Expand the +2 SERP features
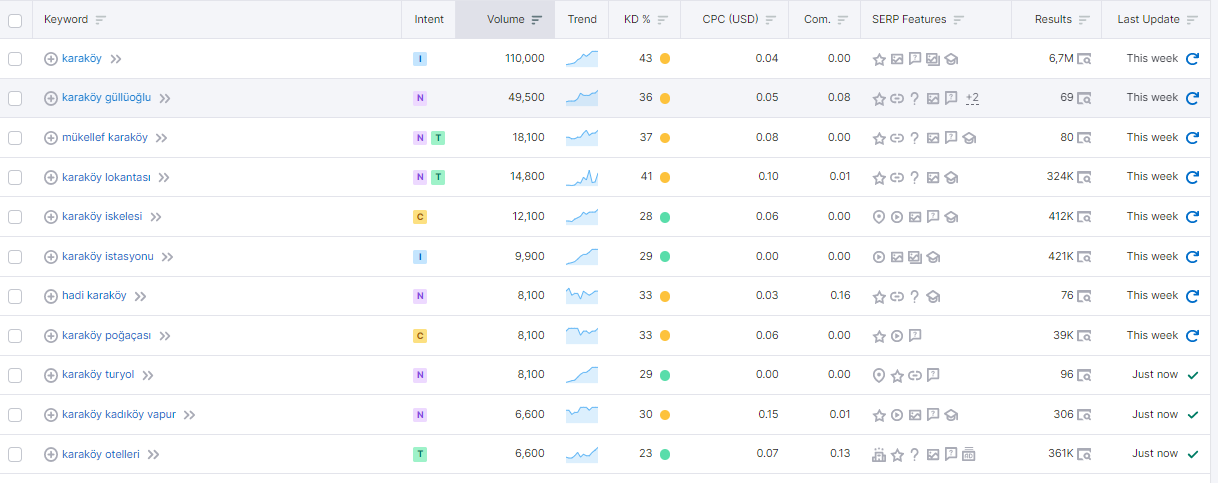 tap(972, 98)
